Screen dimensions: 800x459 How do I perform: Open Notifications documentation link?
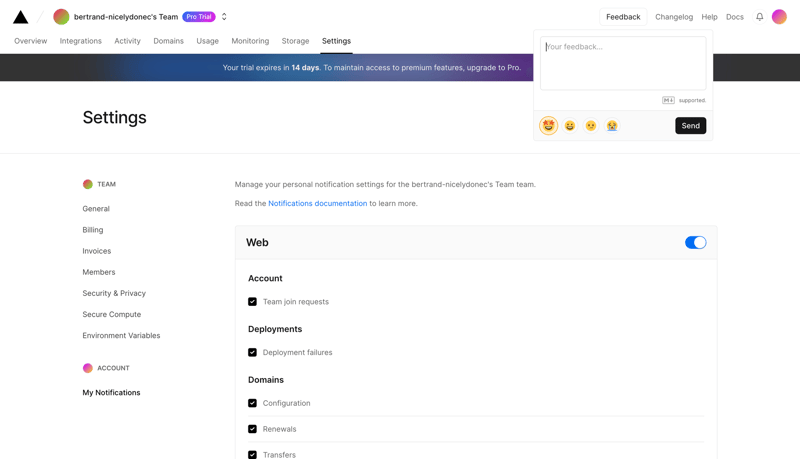(317, 203)
